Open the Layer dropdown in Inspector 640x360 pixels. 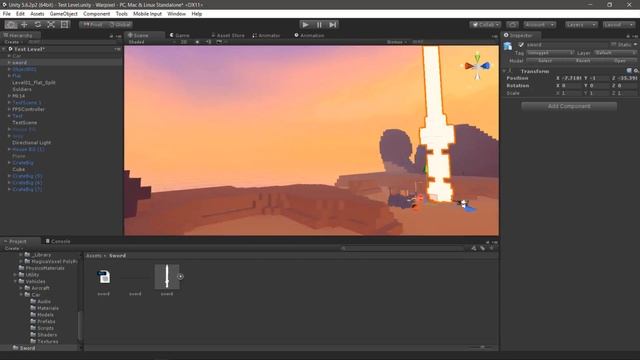pos(615,53)
